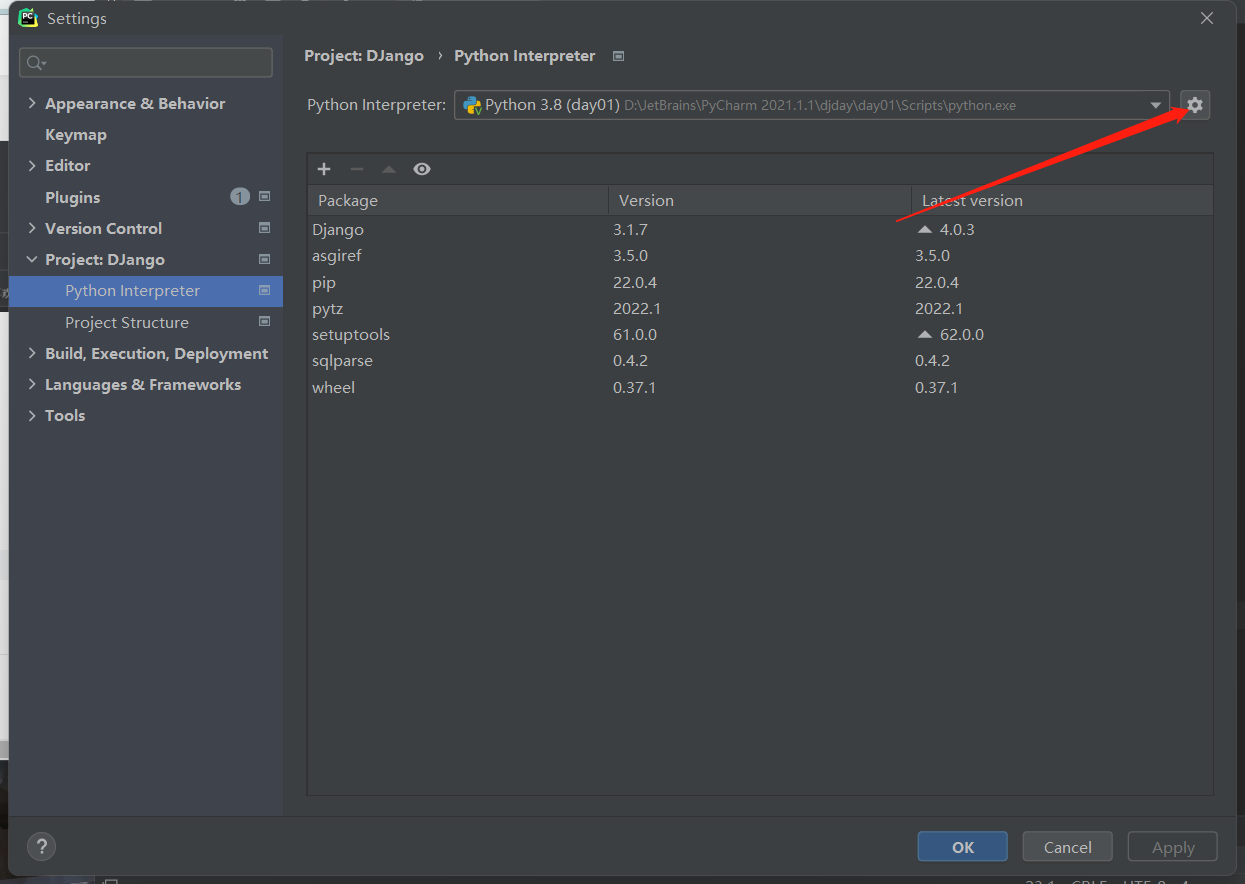Select the wheel package row

760,387
